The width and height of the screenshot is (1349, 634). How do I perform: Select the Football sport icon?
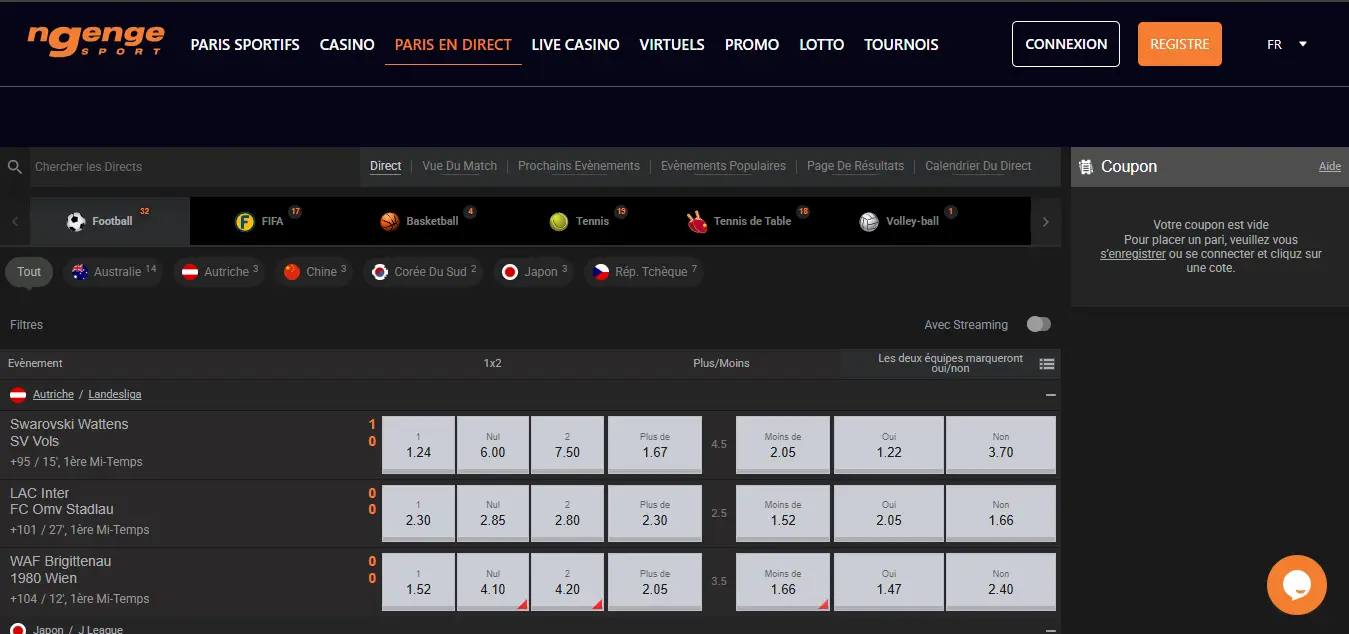pyautogui.click(x=75, y=220)
